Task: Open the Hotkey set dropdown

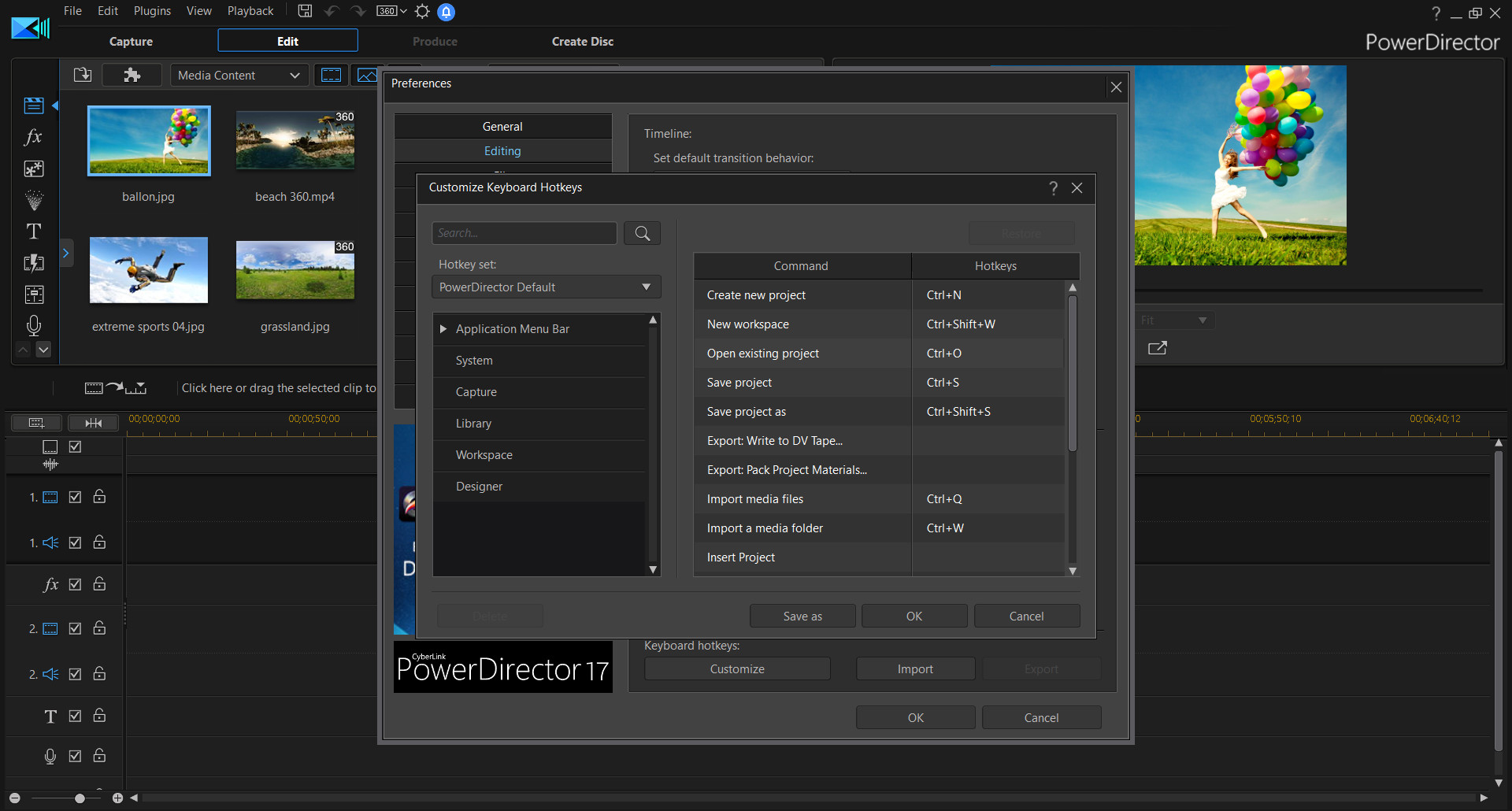Action: coord(546,287)
